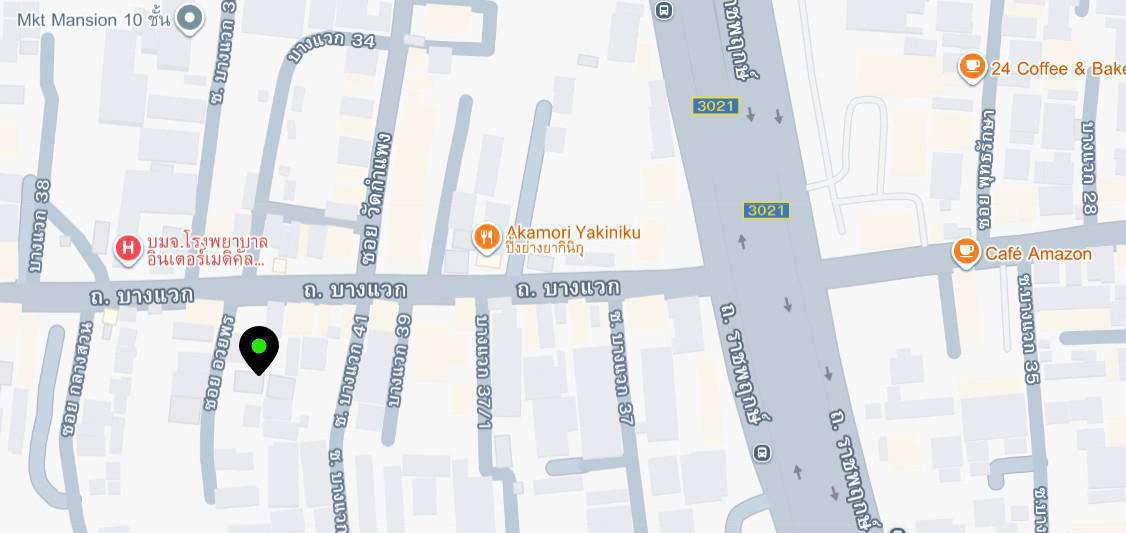
Task: Click the black location pin with green dot
Action: pyautogui.click(x=259, y=350)
